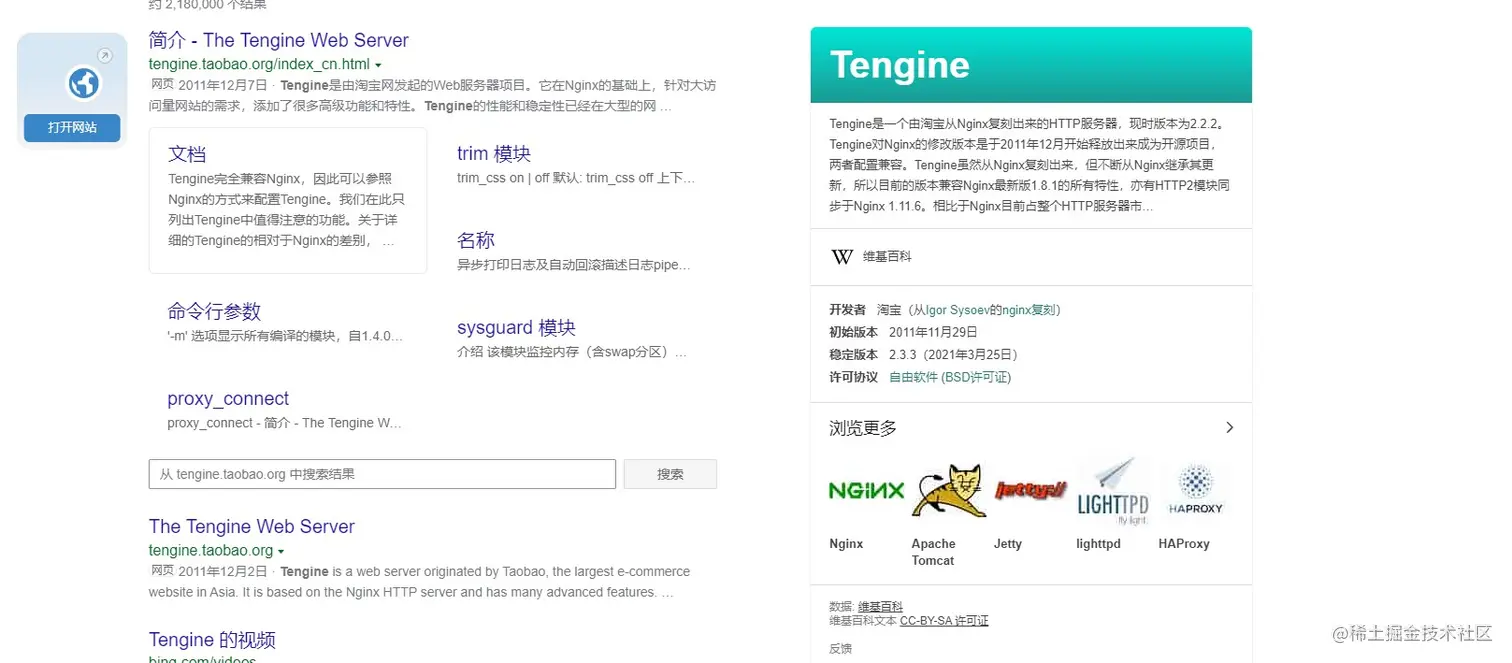This screenshot has height=663, width=1512.
Task: Click the 反馈 feedback link
Action: pyautogui.click(x=841, y=649)
